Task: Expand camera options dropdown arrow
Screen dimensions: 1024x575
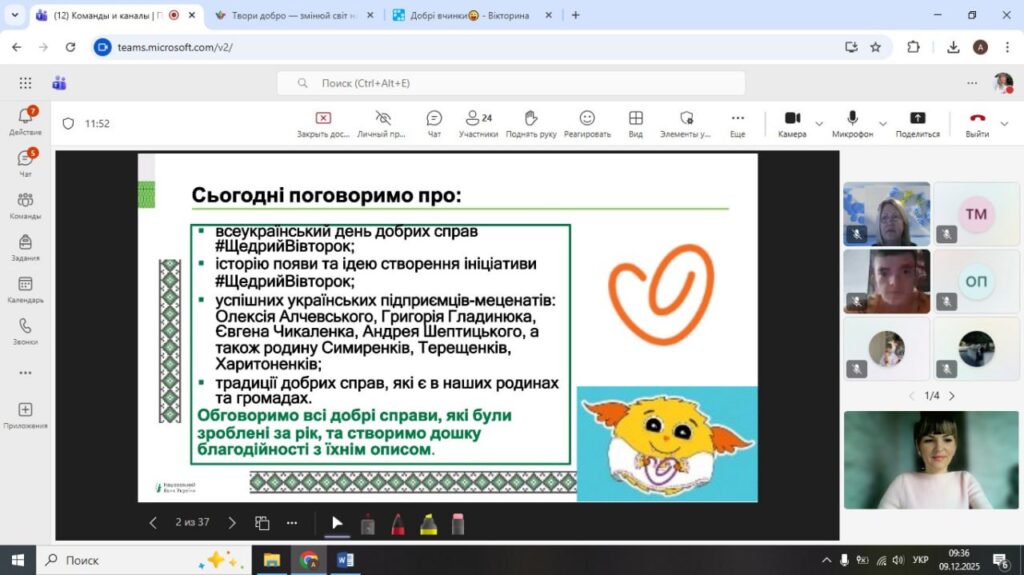Action: [x=819, y=124]
